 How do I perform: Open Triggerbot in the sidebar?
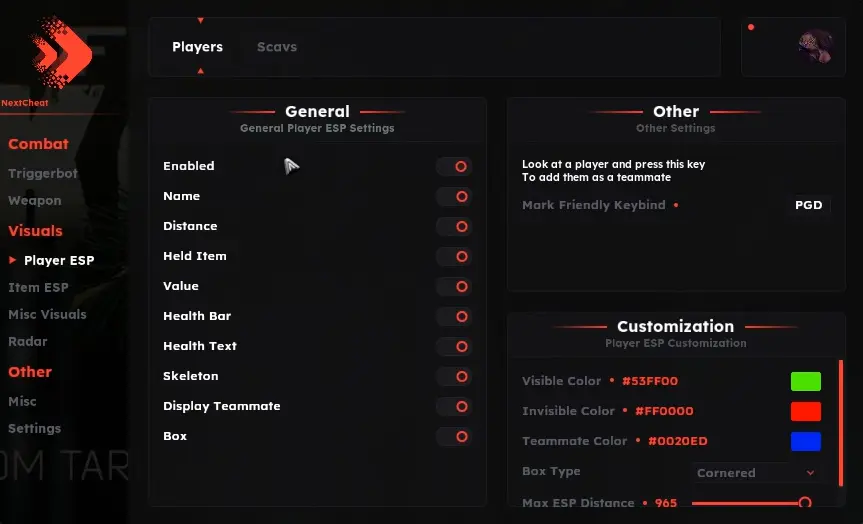tap(43, 174)
